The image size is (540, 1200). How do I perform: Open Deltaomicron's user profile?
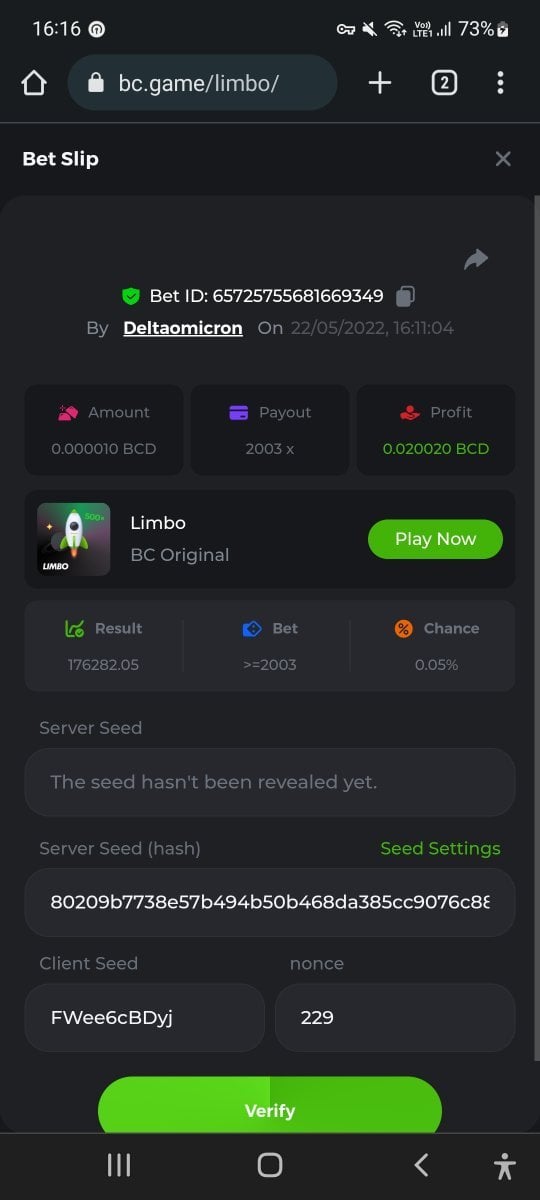pyautogui.click(x=183, y=328)
